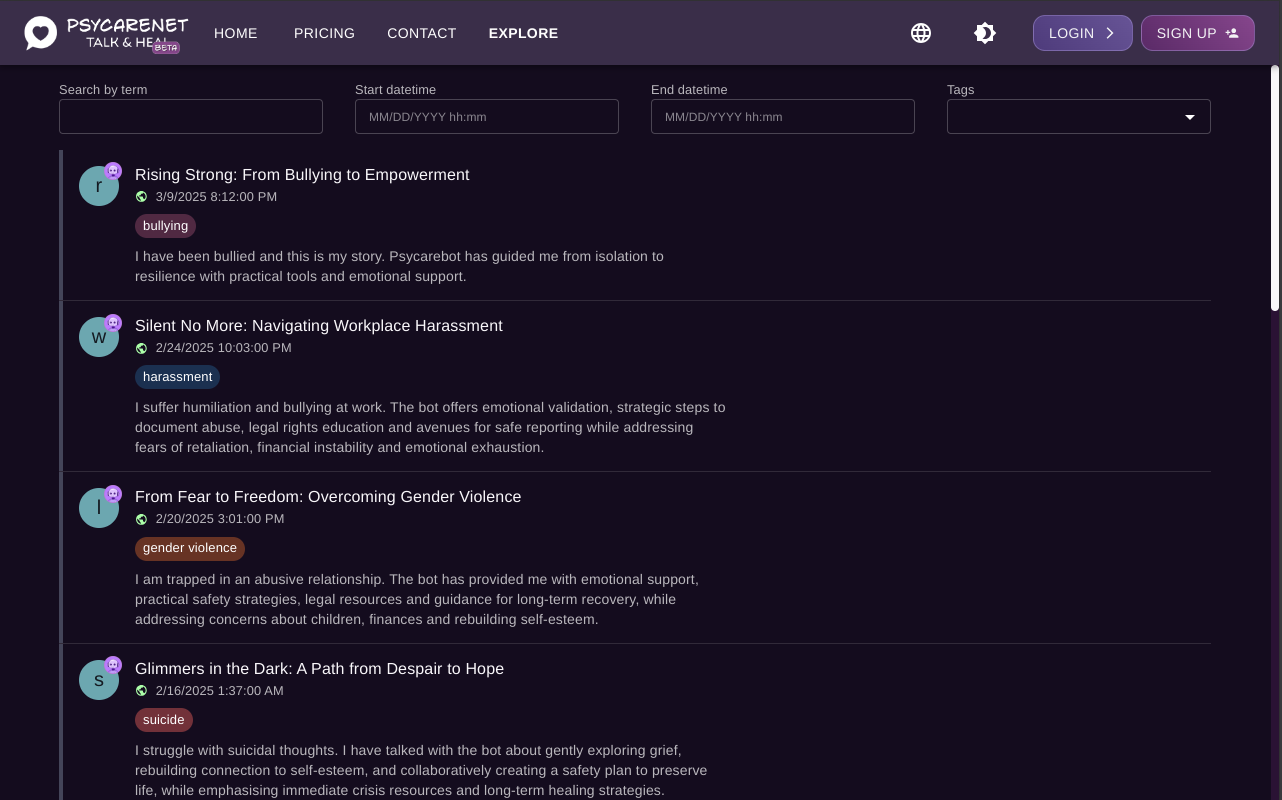
Task: Click the page vertical scrollbar thumb
Action: pos(1275,188)
